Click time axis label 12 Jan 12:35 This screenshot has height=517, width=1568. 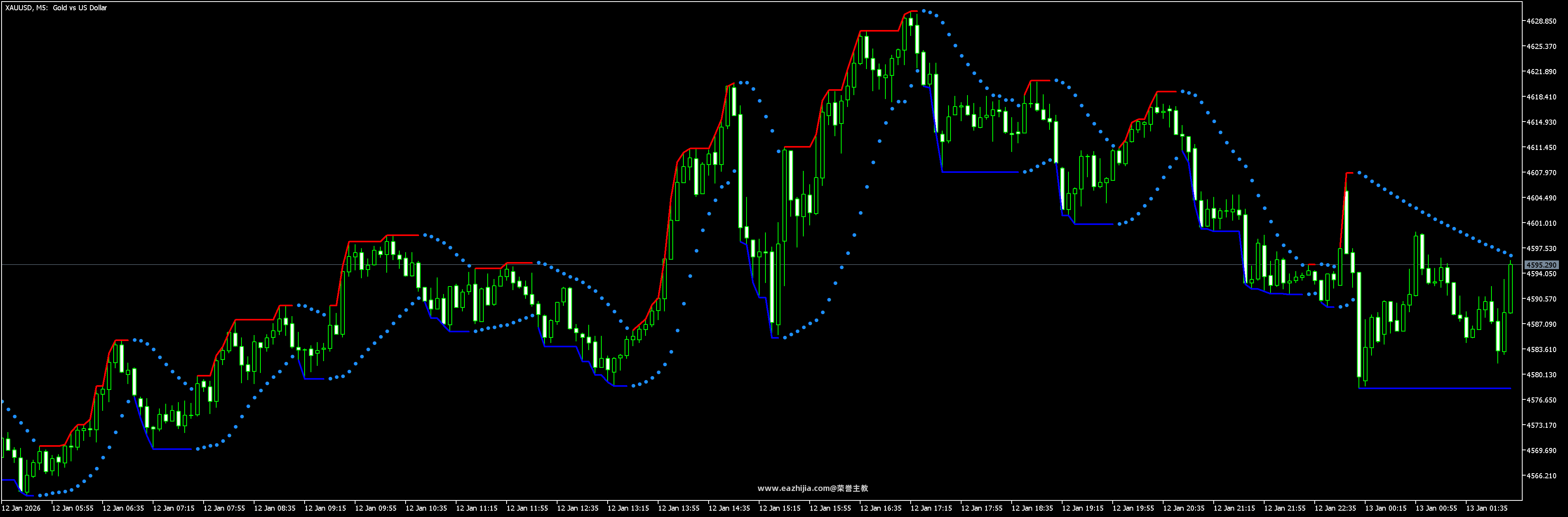click(578, 508)
